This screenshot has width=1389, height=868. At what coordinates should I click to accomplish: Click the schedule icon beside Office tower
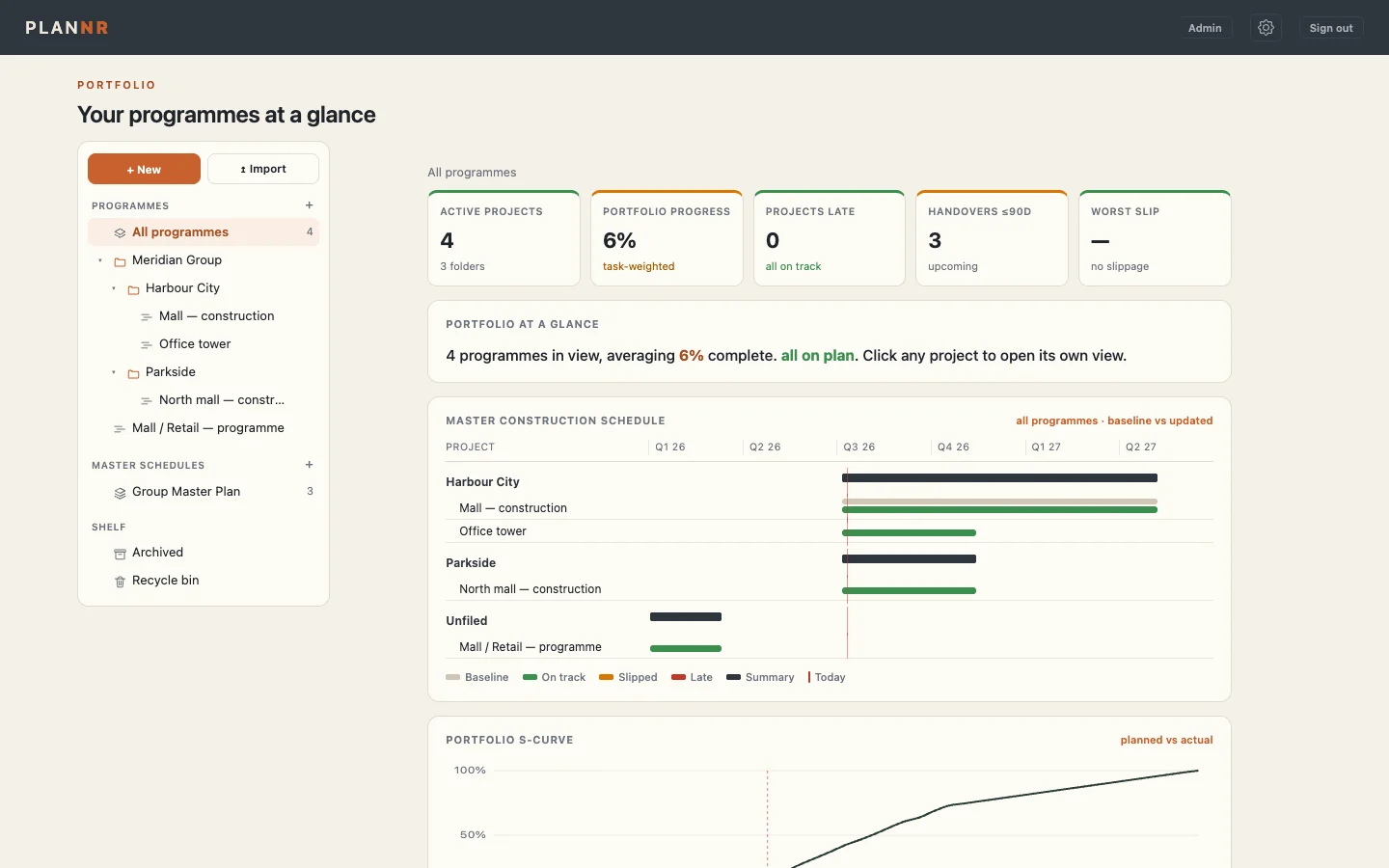tap(147, 345)
